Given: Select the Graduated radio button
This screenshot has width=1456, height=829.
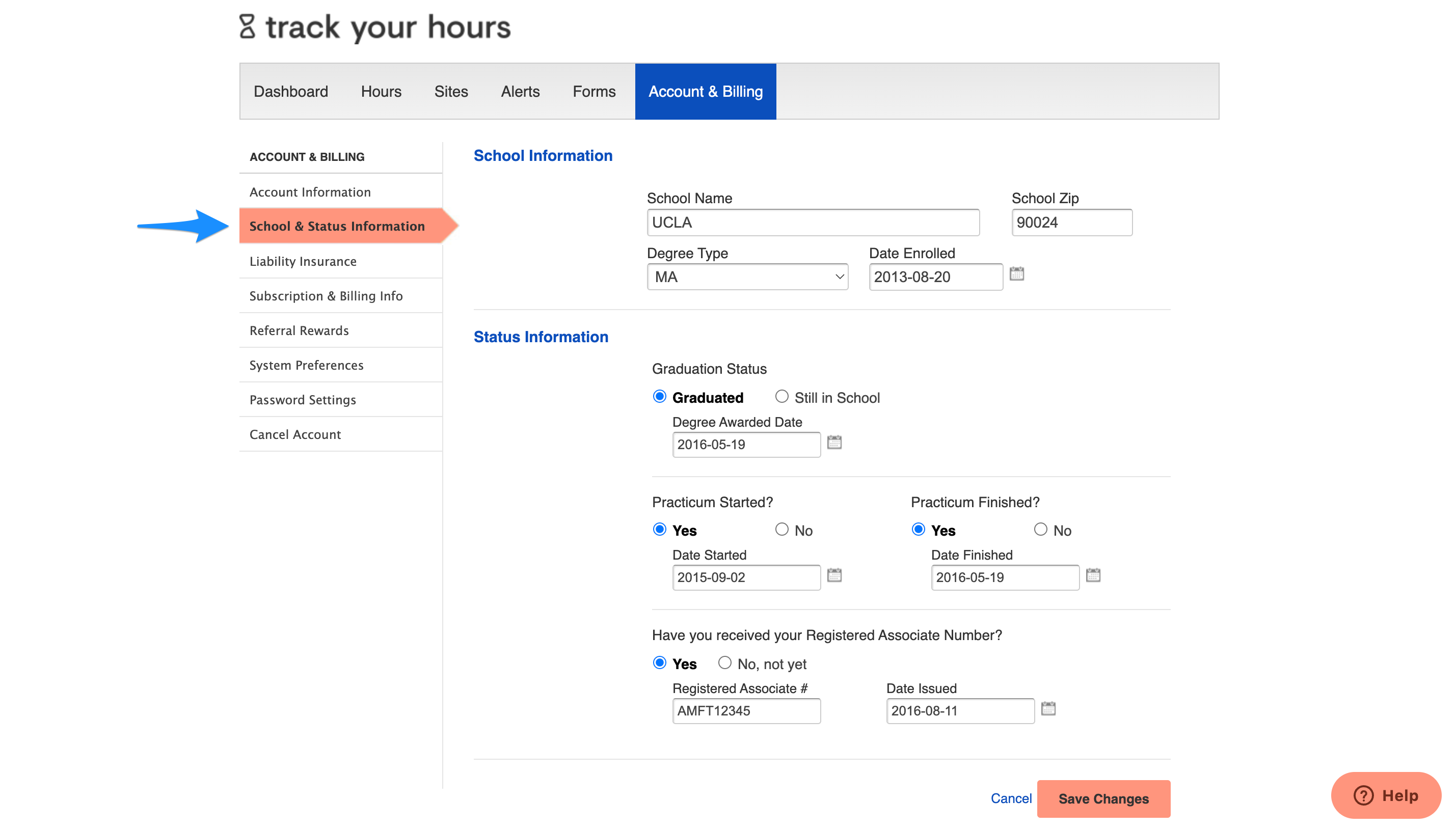Looking at the screenshot, I should click(659, 396).
